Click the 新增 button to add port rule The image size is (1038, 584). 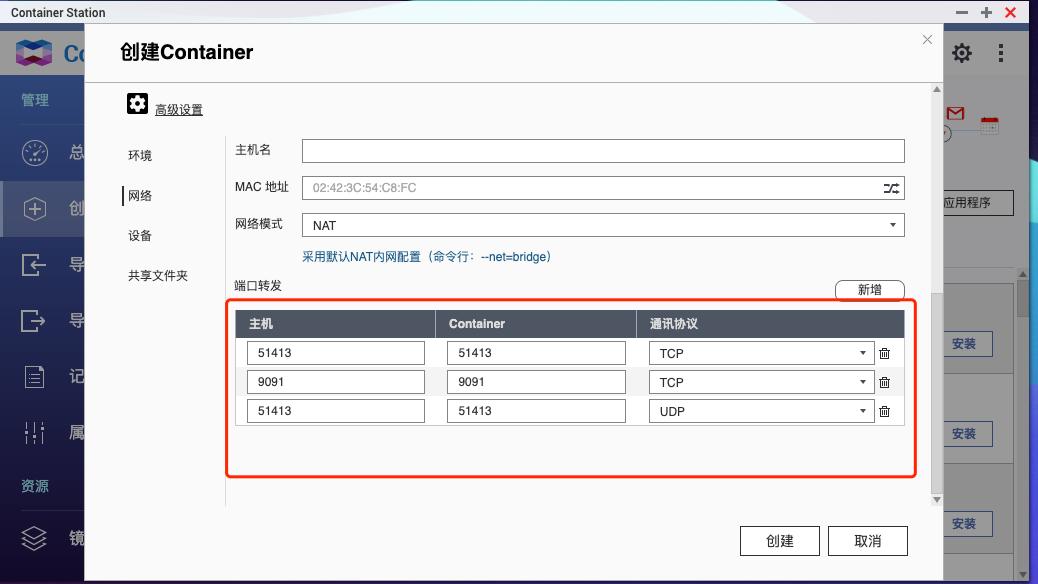point(869,289)
